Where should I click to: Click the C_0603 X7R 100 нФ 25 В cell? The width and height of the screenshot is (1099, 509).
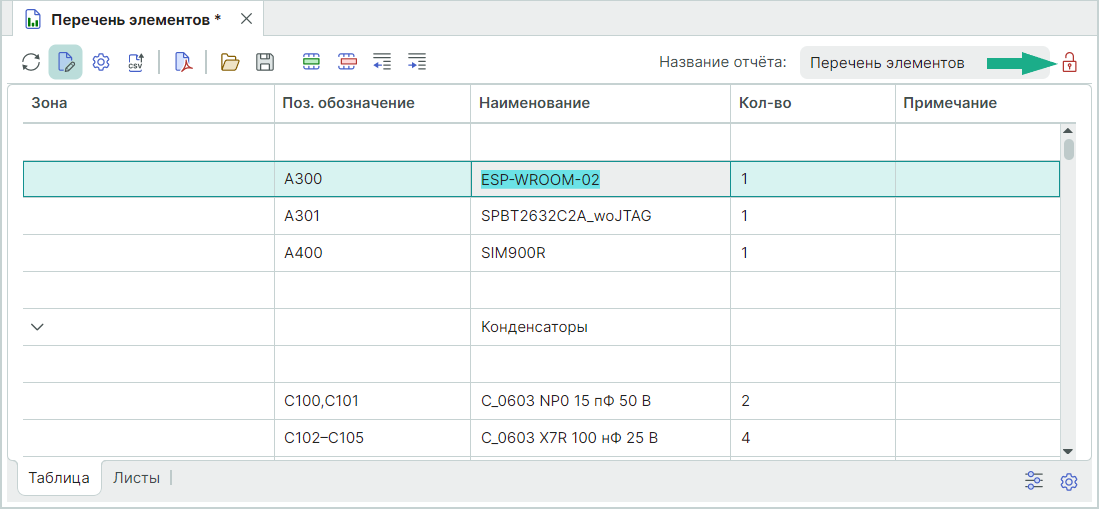pos(600,438)
